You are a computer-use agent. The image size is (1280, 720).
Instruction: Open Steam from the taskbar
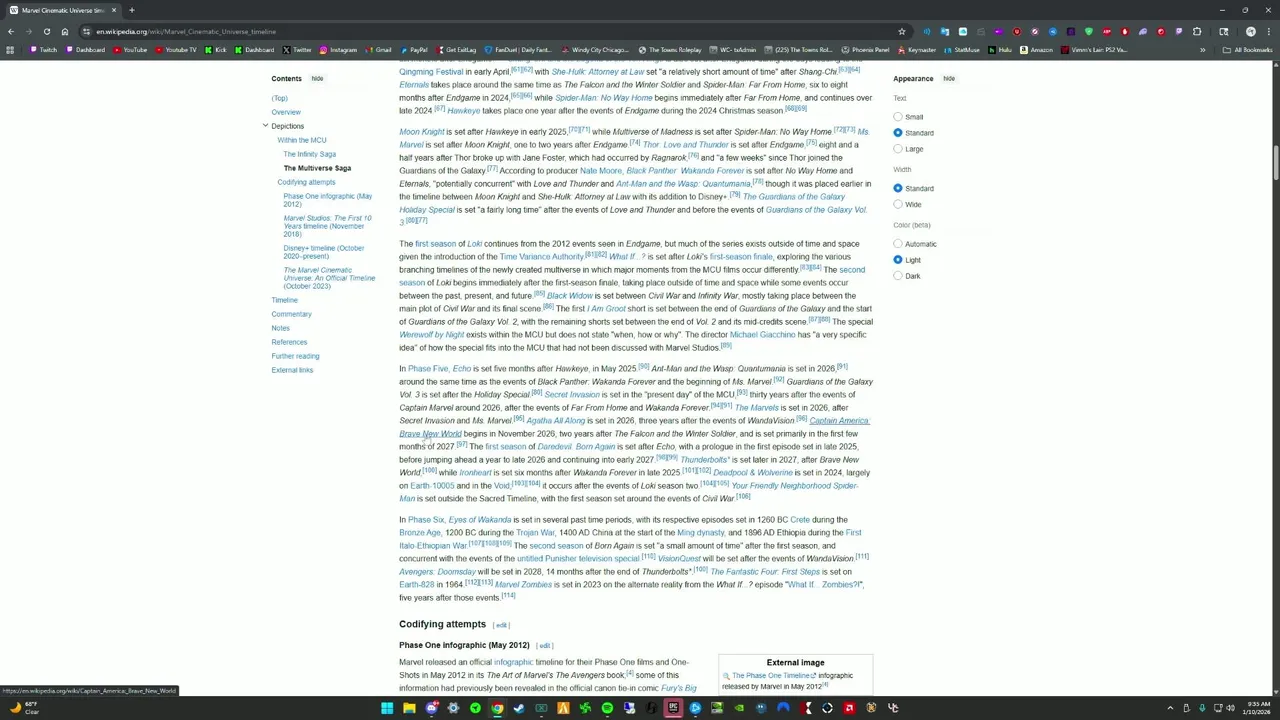[519, 708]
